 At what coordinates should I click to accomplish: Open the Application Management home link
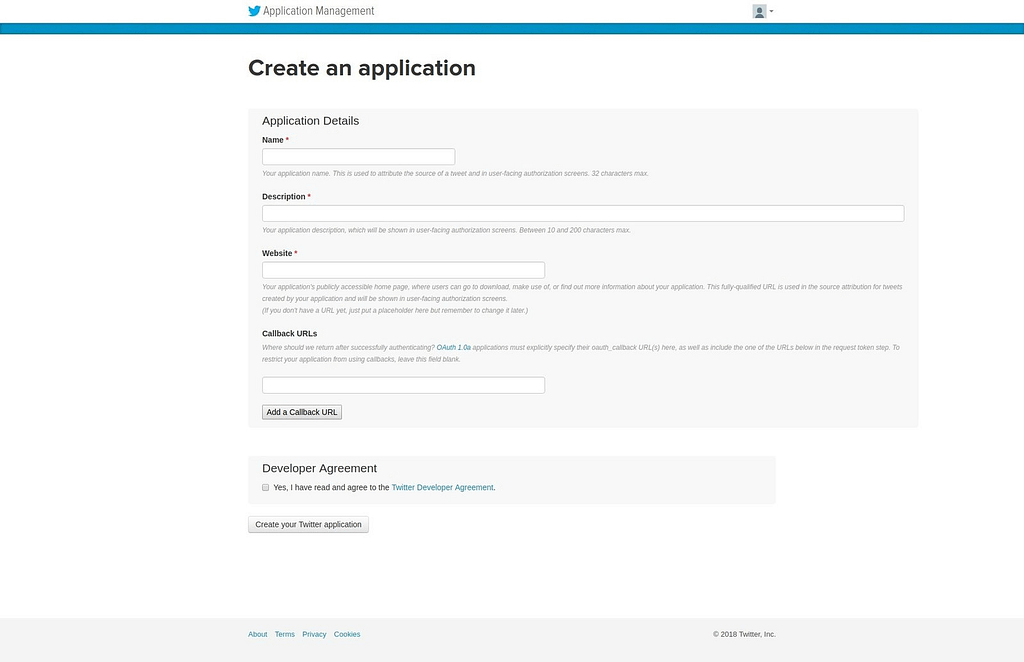click(x=319, y=11)
